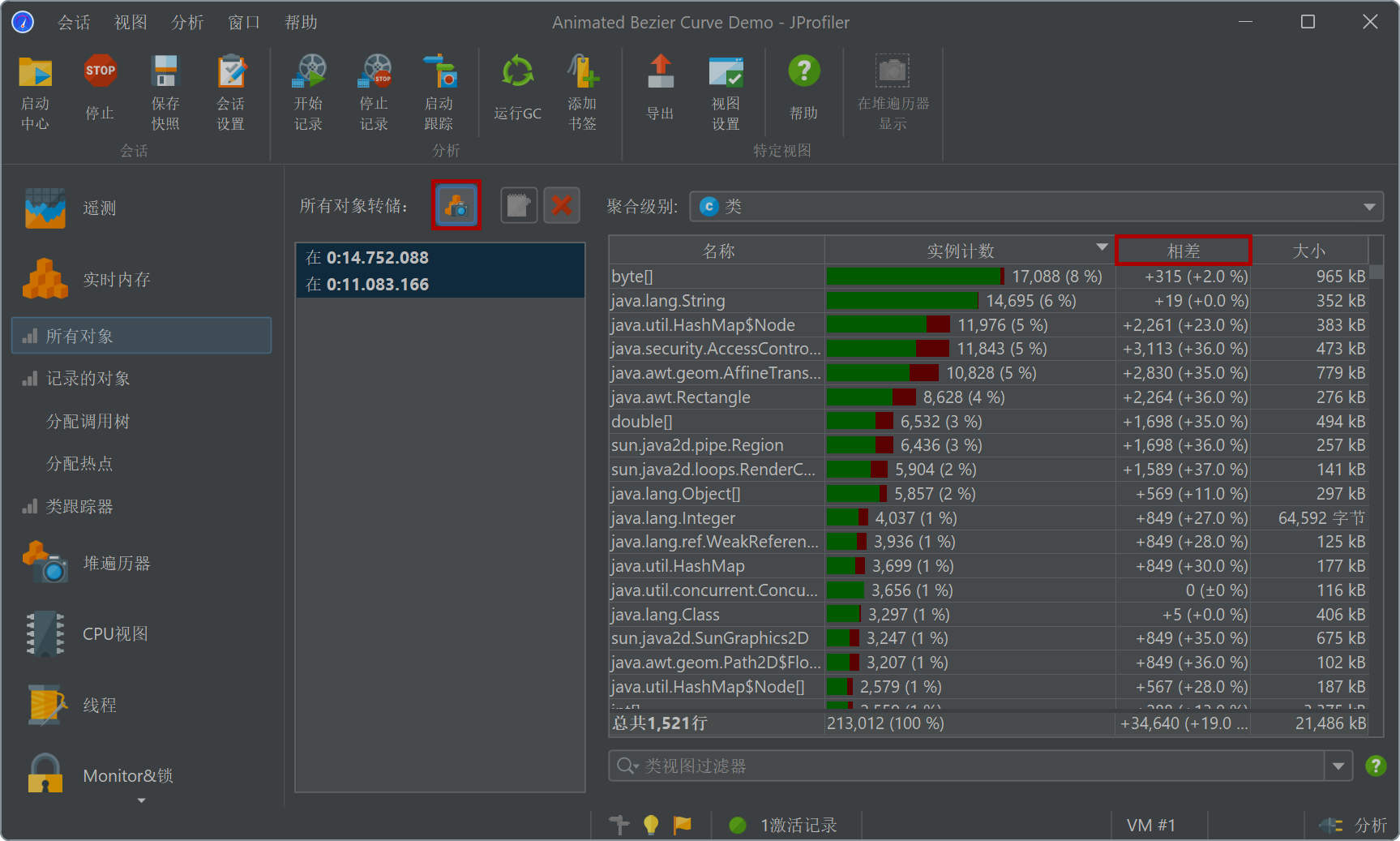Open session settings (会话设置)
1400x841 pixels.
[231, 92]
